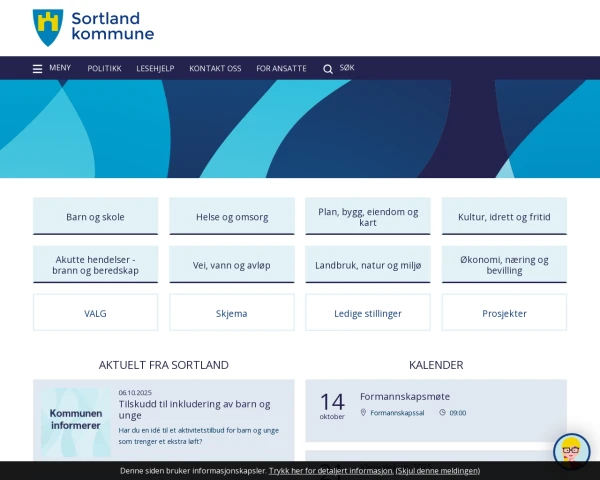Screen dimensions: 600x480
Task: Click the blue wave hero banner image
Action: [x=300, y=129]
